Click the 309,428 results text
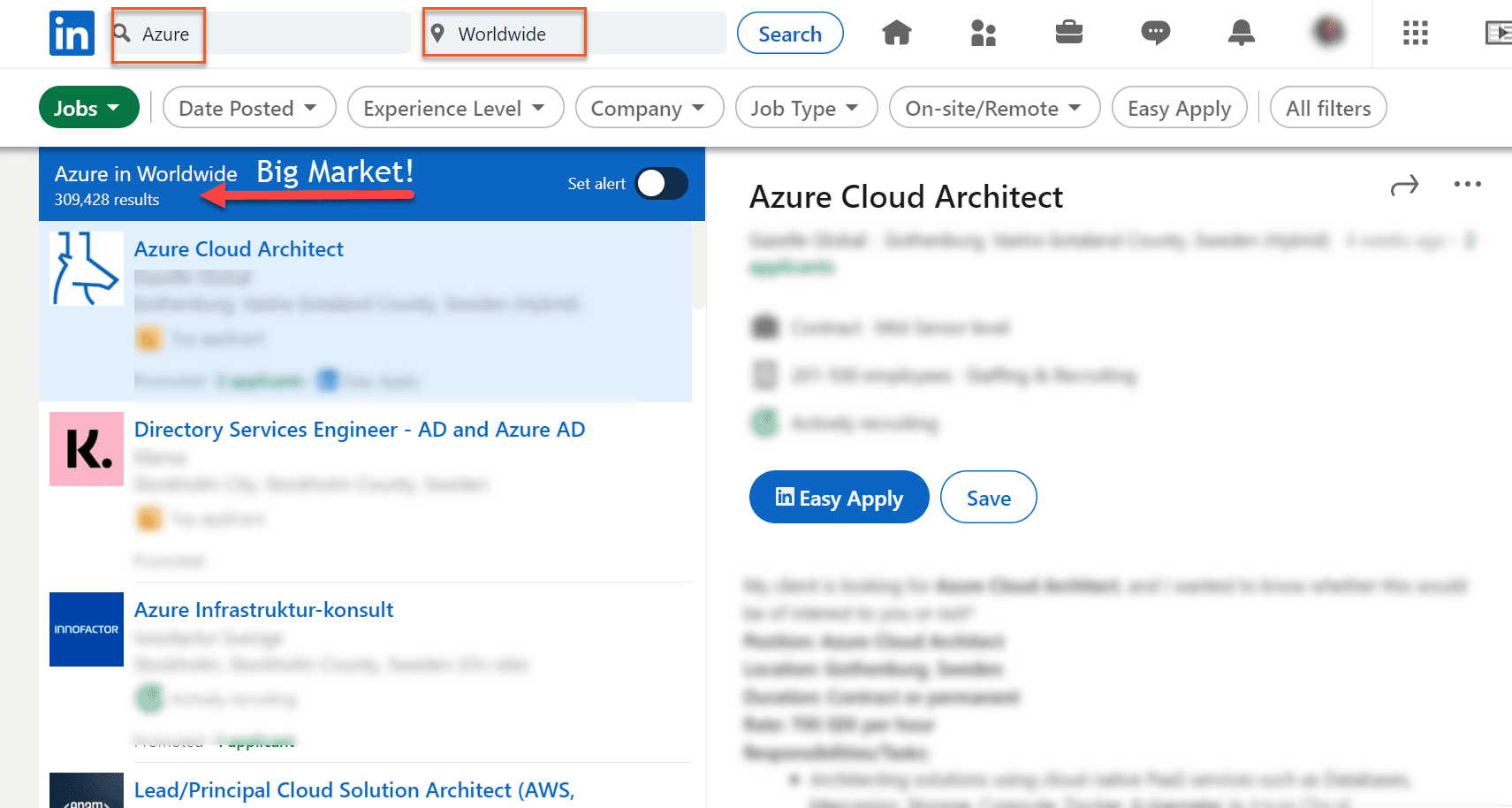Image resolution: width=1512 pixels, height=808 pixels. point(107,200)
